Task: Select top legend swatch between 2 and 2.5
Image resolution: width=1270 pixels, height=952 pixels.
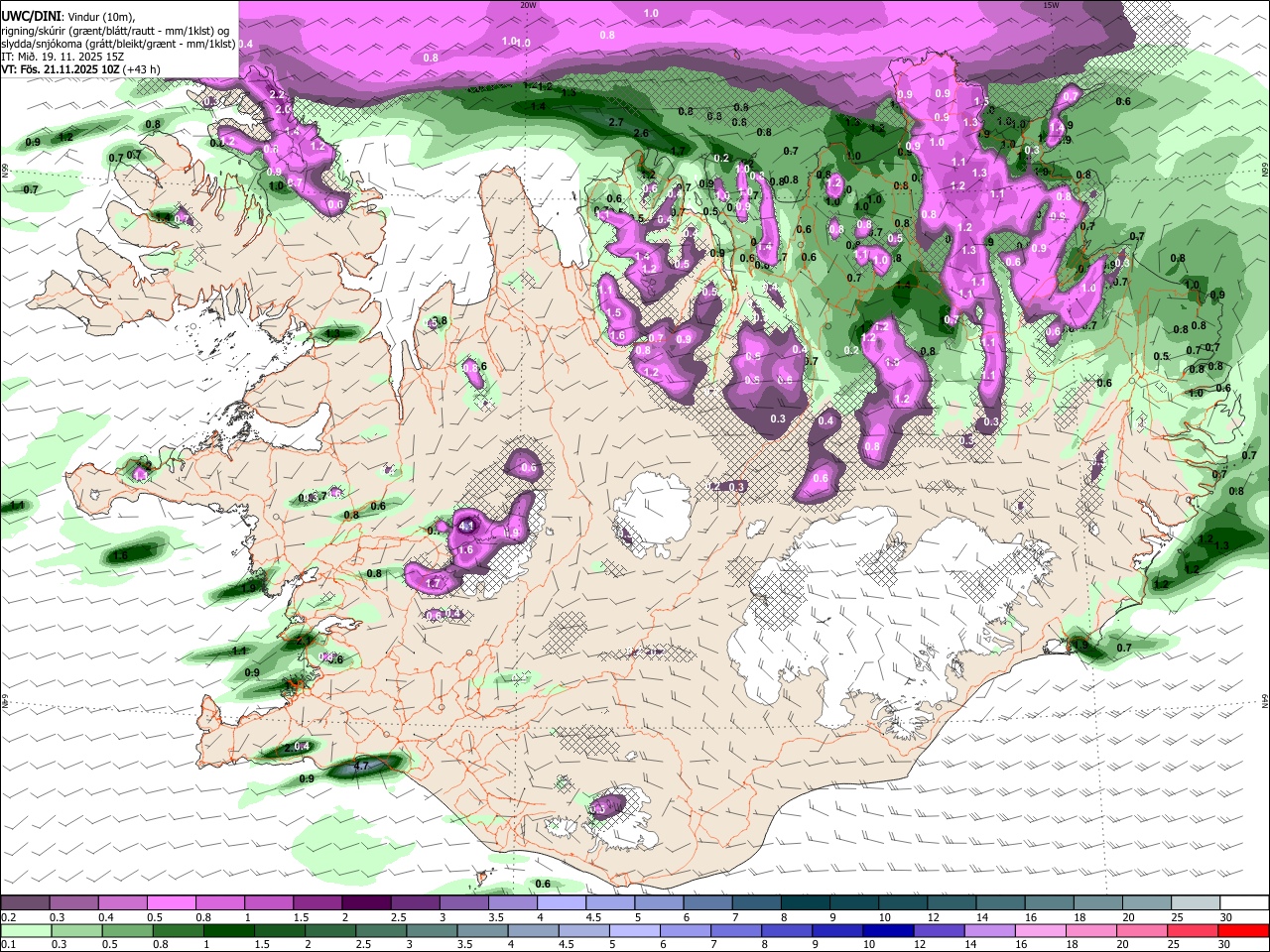Action: coord(365,903)
